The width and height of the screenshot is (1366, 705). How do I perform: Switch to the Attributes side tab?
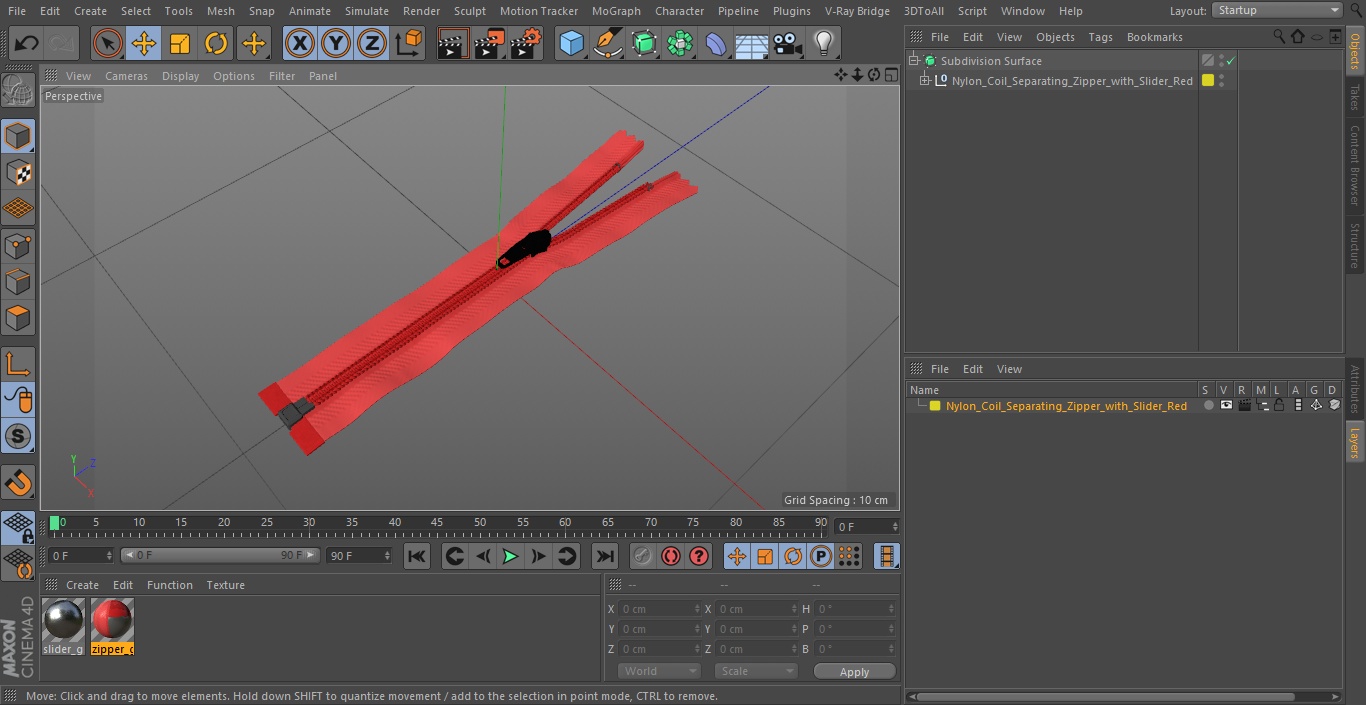coord(1355,390)
